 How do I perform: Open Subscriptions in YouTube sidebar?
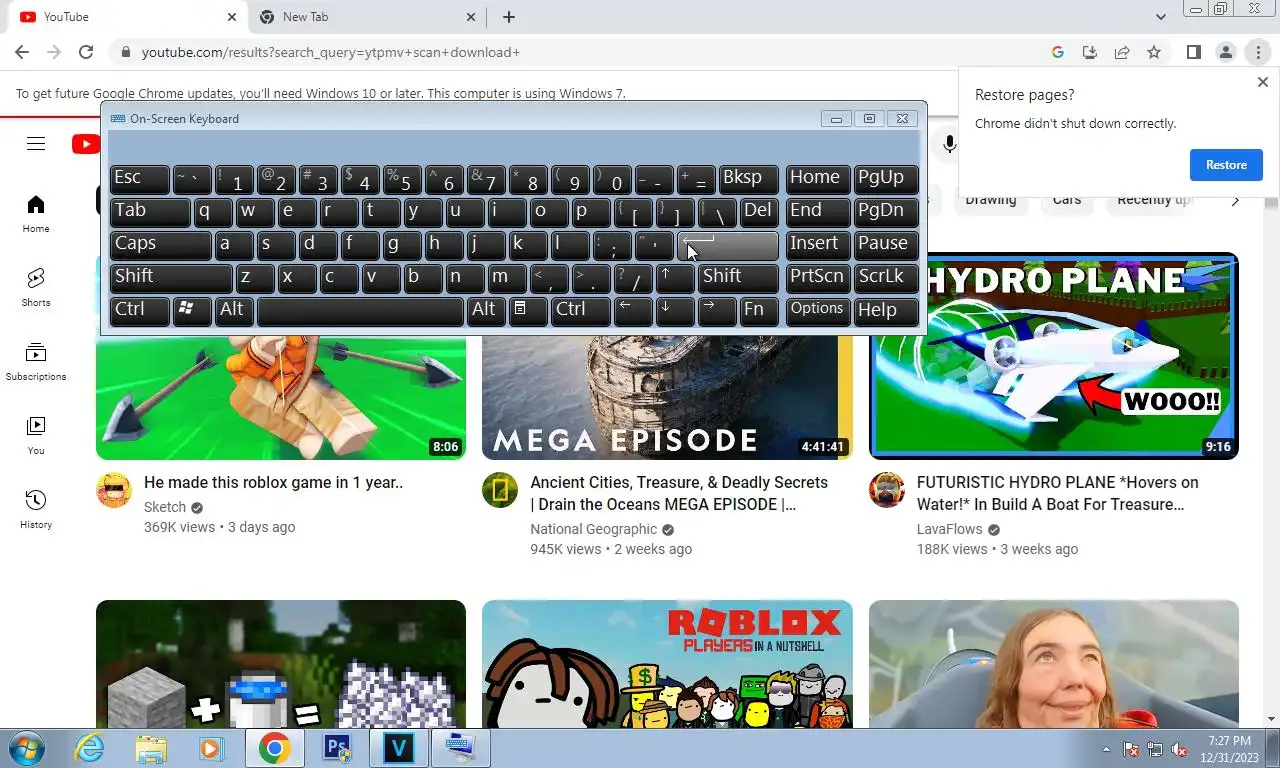tap(36, 362)
